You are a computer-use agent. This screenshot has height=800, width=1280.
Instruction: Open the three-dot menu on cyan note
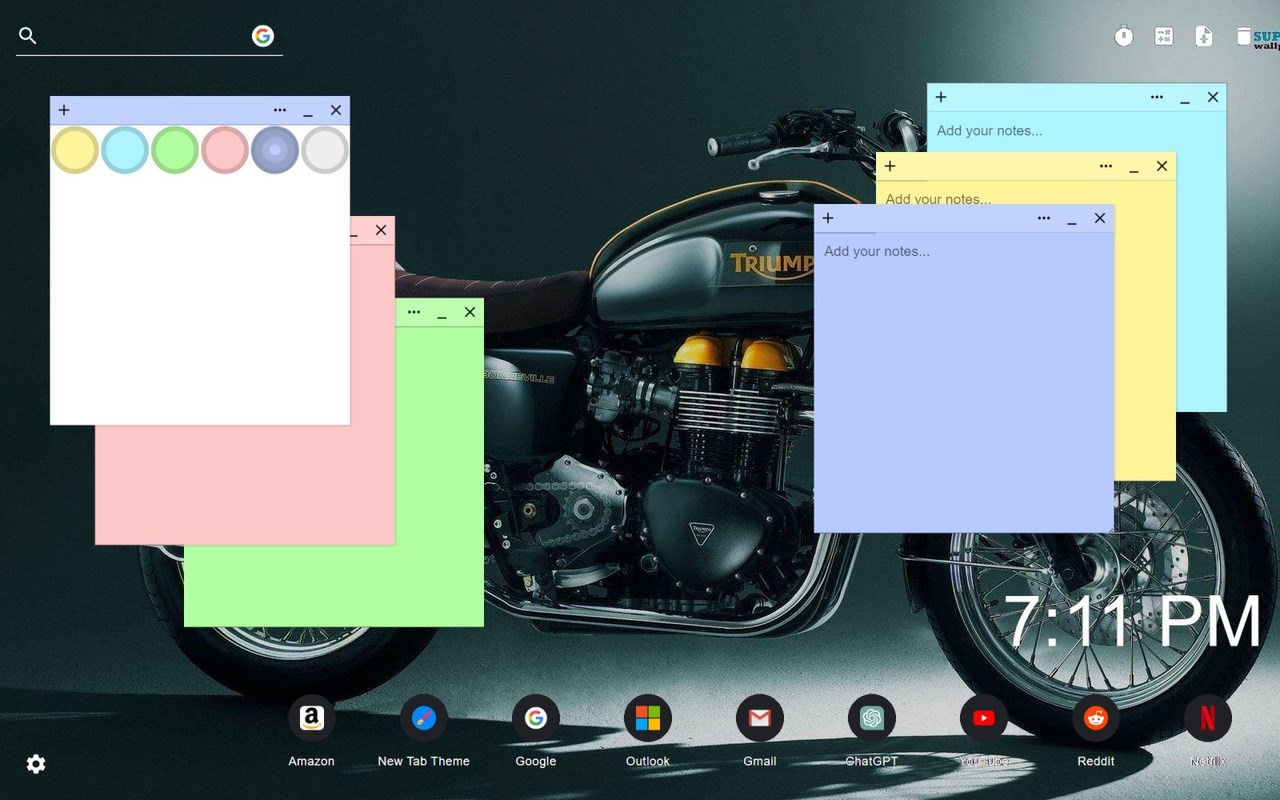(1157, 97)
